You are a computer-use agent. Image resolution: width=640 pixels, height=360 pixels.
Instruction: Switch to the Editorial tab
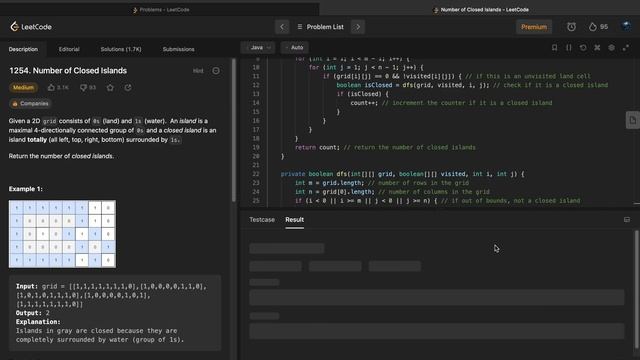[69, 49]
